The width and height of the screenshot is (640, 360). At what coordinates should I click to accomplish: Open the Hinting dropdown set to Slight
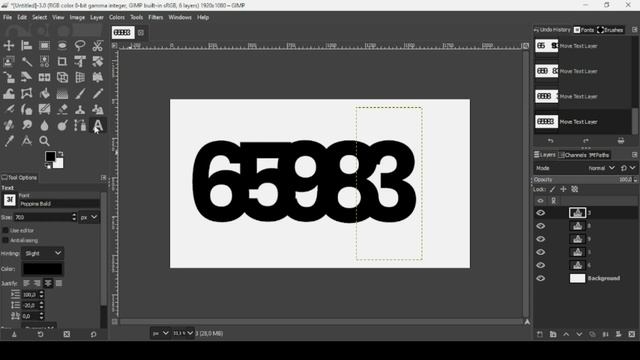[42, 253]
